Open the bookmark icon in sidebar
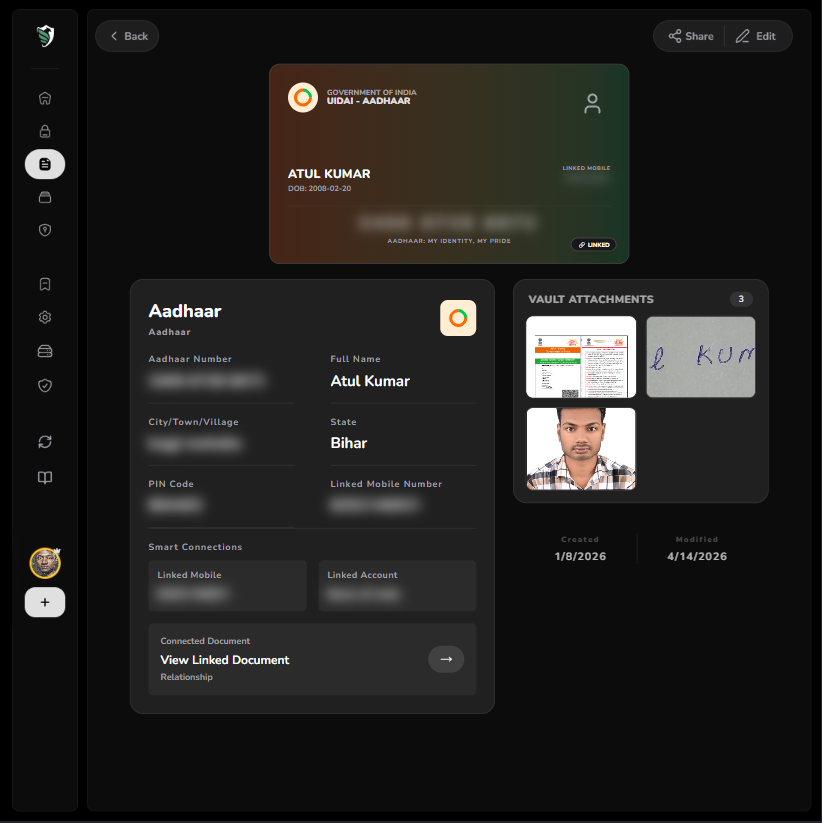 [x=45, y=284]
